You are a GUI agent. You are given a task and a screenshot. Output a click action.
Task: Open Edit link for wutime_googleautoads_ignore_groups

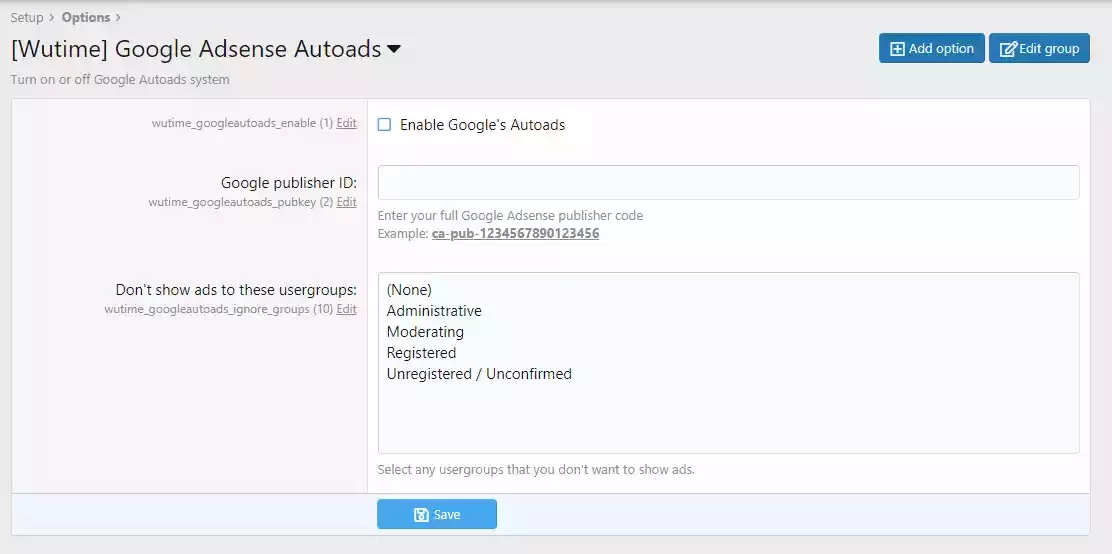(346, 309)
